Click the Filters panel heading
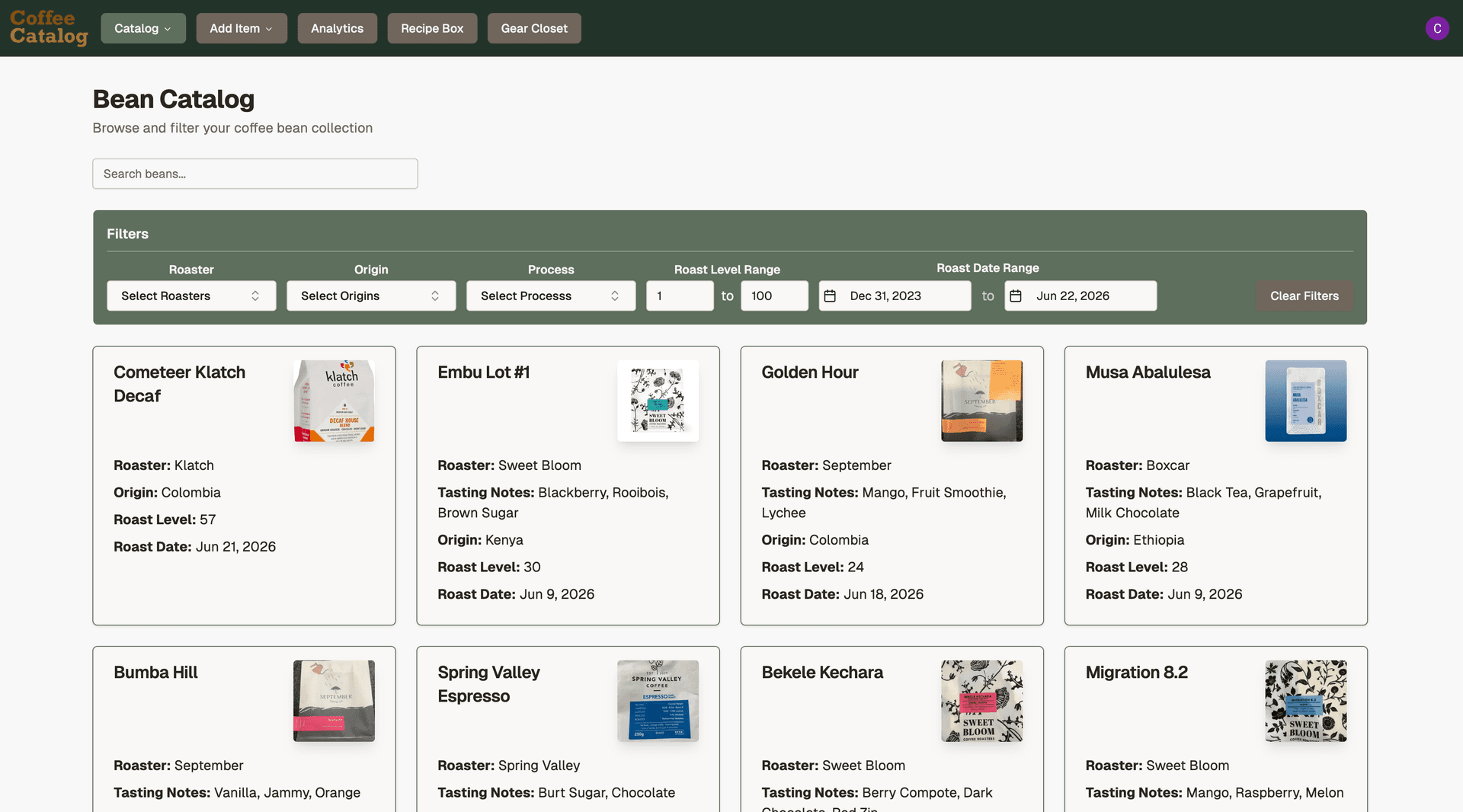 point(127,234)
